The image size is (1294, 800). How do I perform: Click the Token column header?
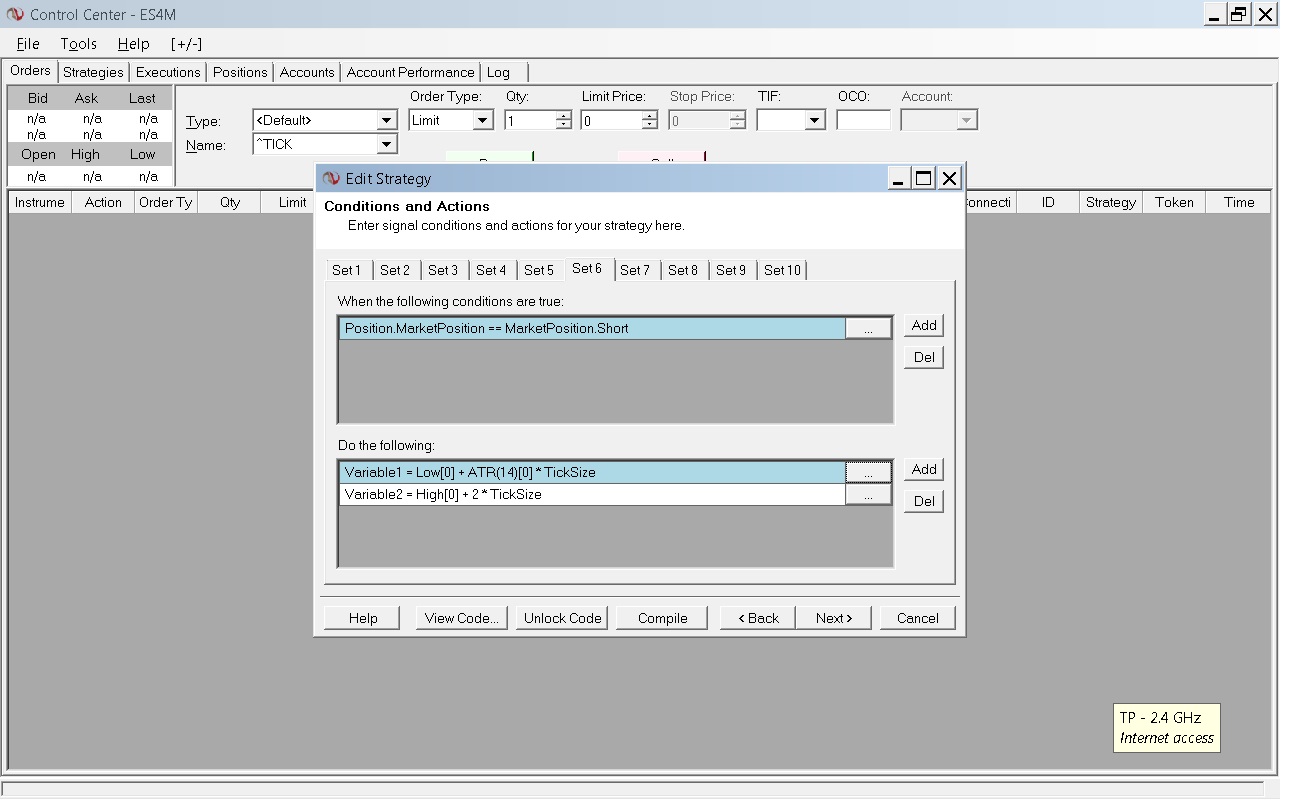coord(1174,202)
